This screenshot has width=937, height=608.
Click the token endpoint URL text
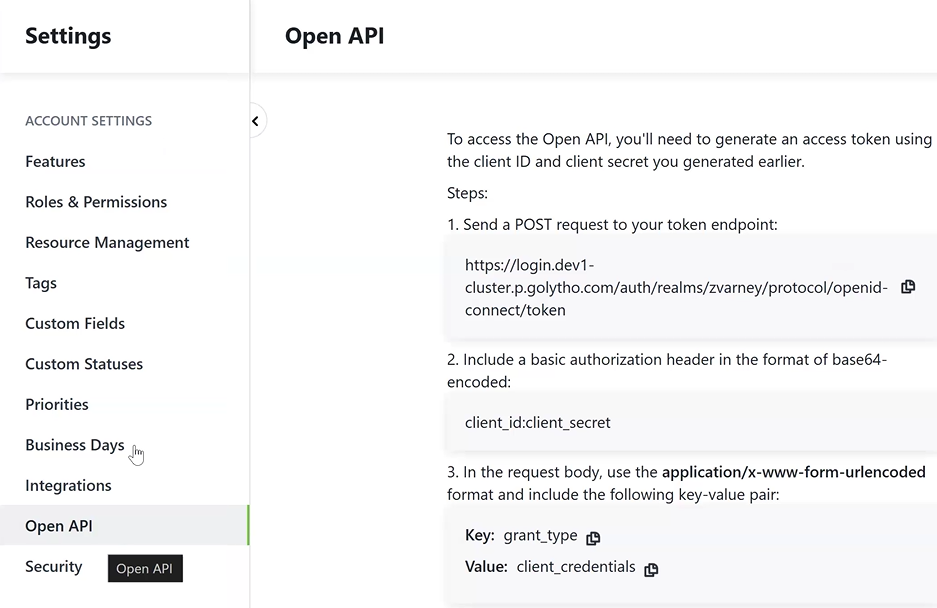[676, 288]
